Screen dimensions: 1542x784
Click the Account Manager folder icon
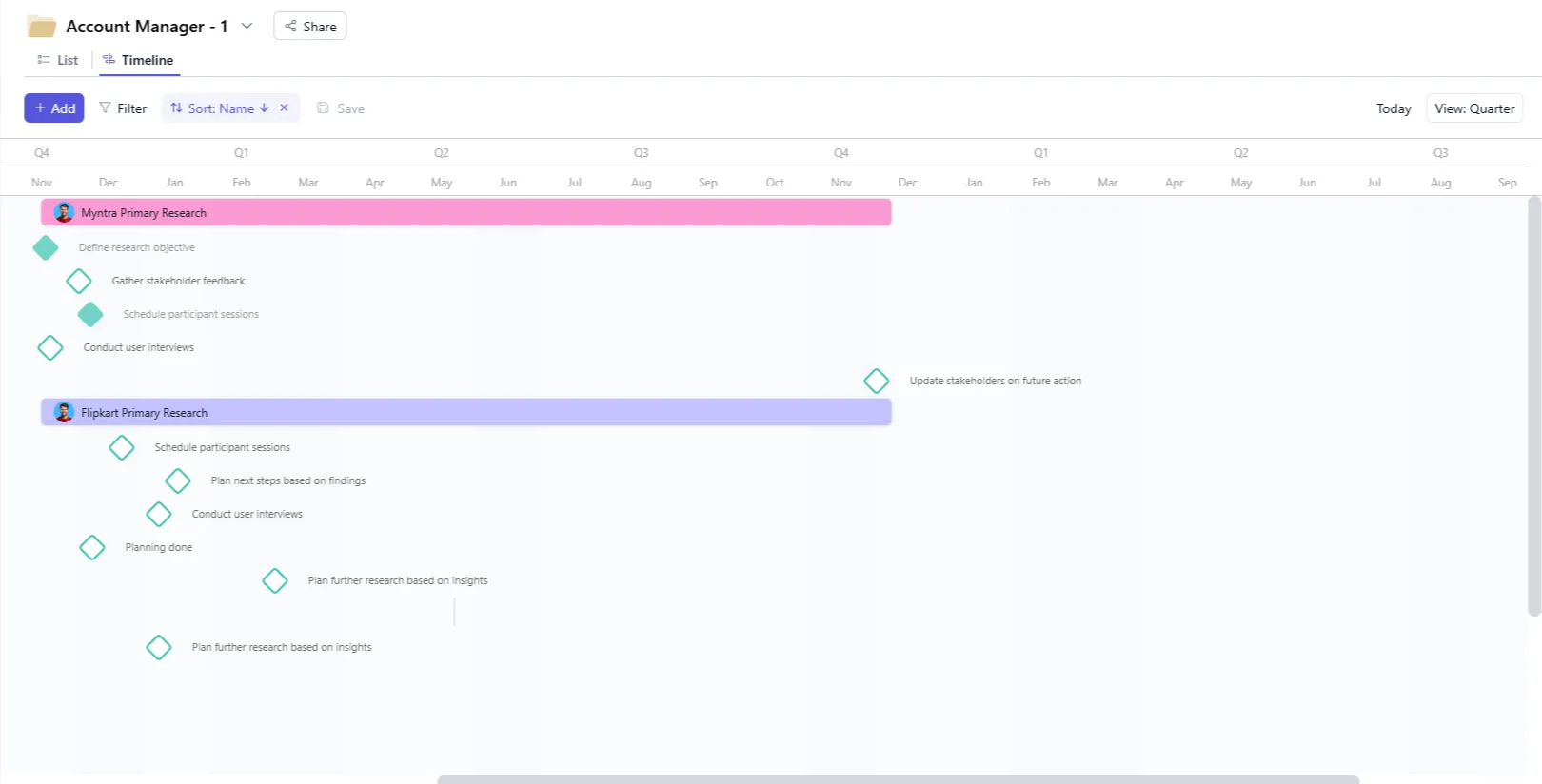[41, 27]
